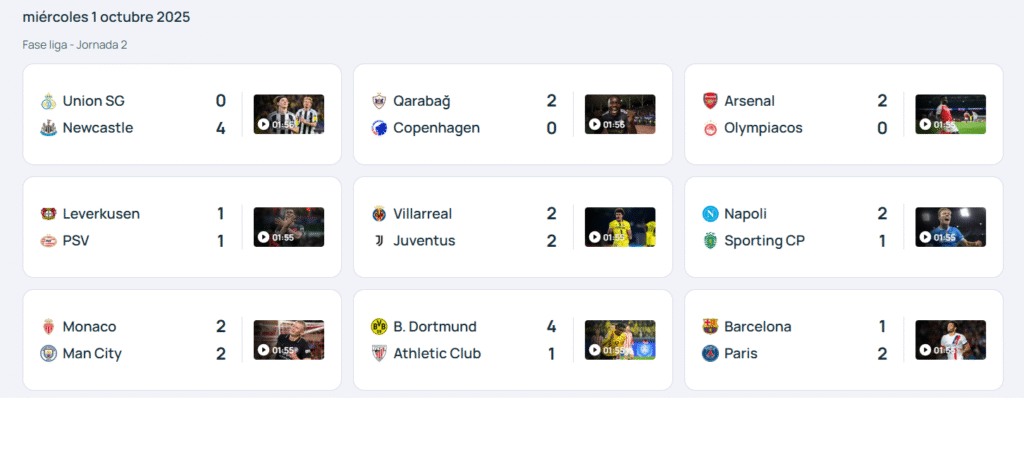The image size is (1024, 457).
Task: Click the Napoli club badge
Action: [x=710, y=214]
